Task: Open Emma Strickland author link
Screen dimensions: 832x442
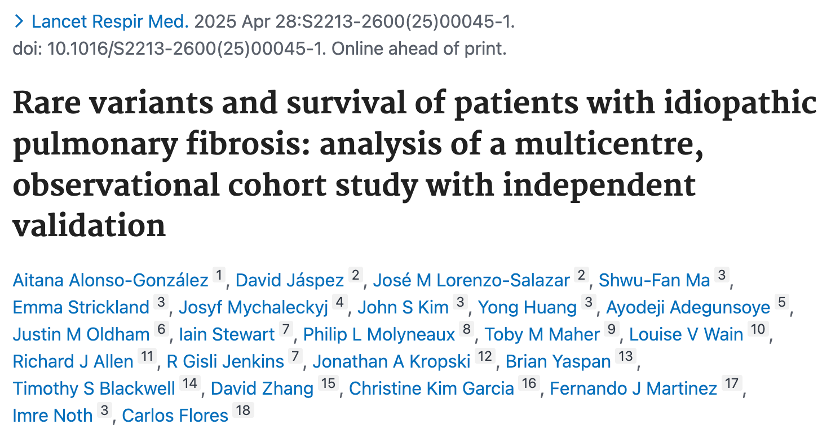Action: point(81,307)
